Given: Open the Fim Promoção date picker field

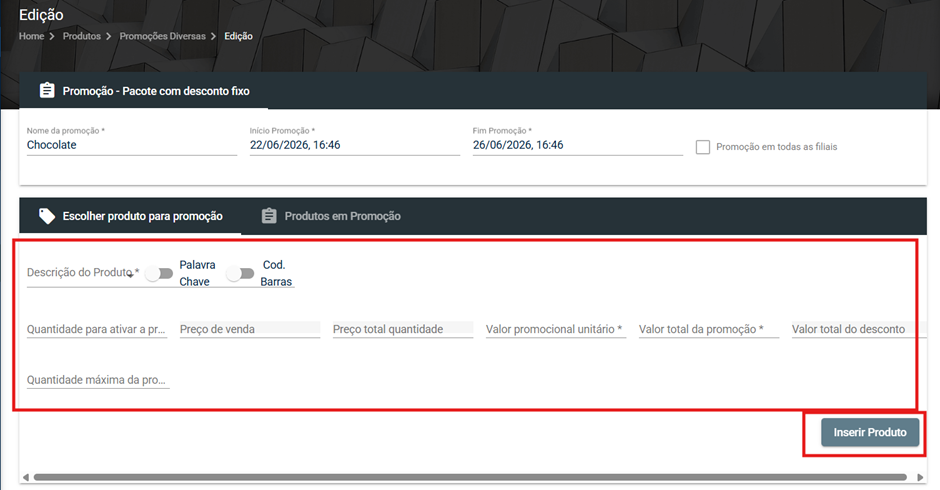Looking at the screenshot, I should [578, 145].
